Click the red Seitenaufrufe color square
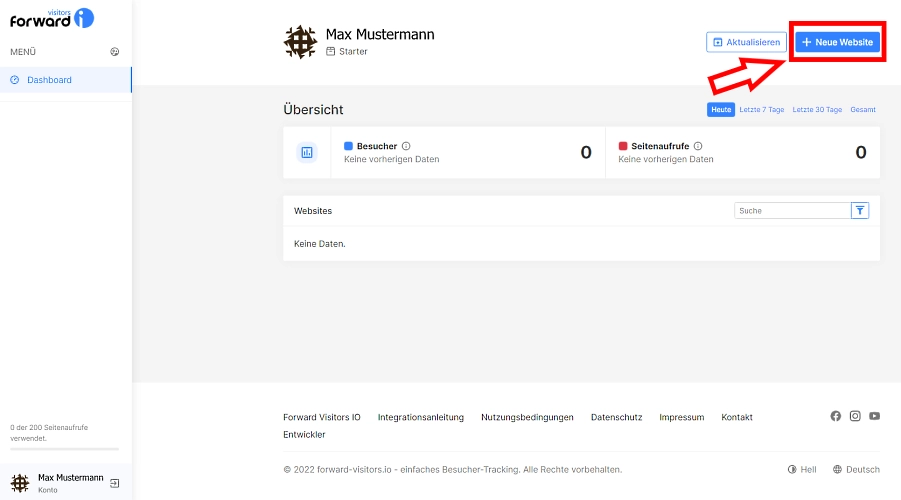This screenshot has height=500, width=901. click(623, 146)
